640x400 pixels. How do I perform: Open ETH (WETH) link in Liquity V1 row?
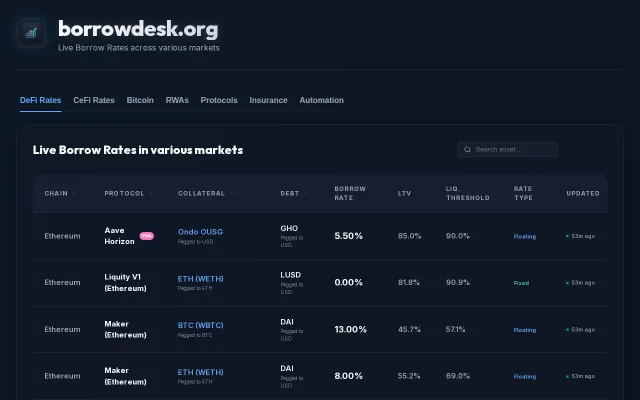pyautogui.click(x=200, y=279)
